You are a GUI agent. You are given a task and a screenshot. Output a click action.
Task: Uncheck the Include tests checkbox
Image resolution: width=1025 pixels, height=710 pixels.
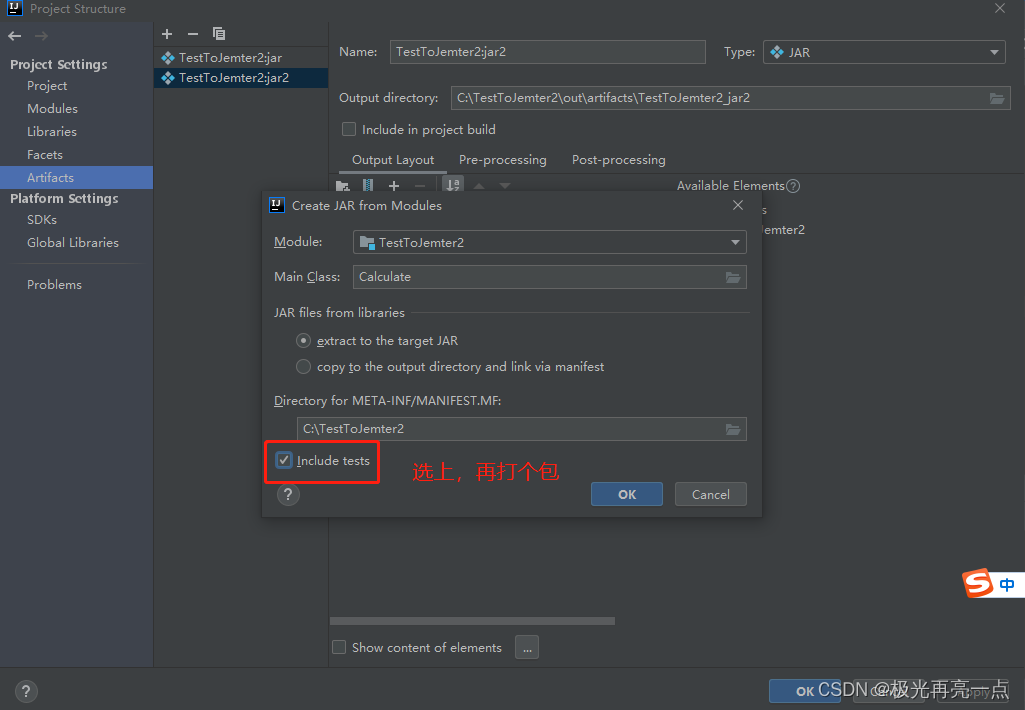(x=283, y=461)
